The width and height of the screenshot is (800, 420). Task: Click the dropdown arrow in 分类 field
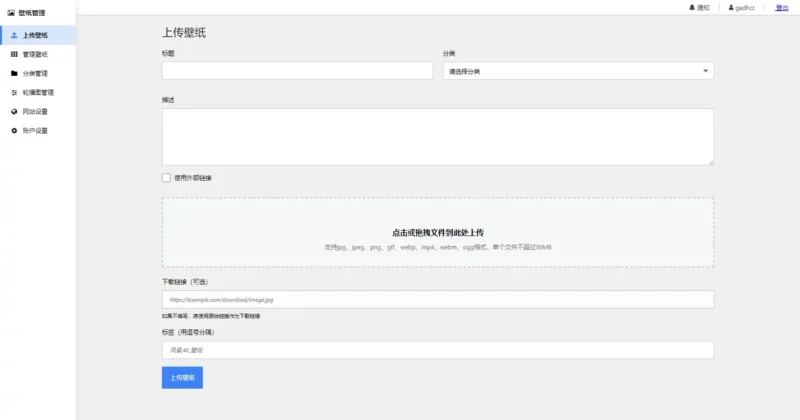[705, 71]
